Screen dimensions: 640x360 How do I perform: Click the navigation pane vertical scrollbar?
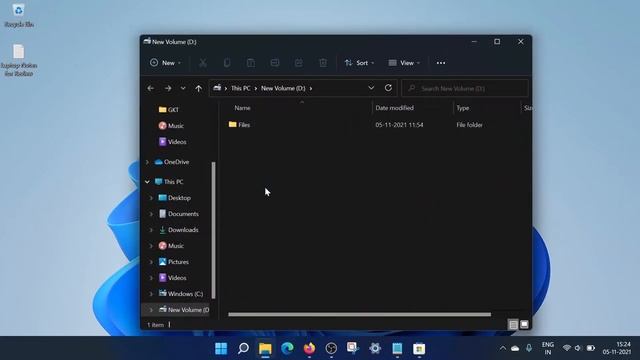click(213, 230)
